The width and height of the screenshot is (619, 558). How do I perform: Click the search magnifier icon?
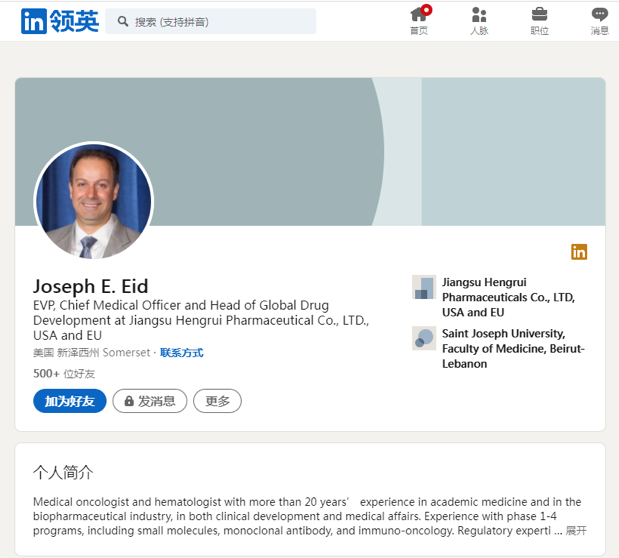123,21
